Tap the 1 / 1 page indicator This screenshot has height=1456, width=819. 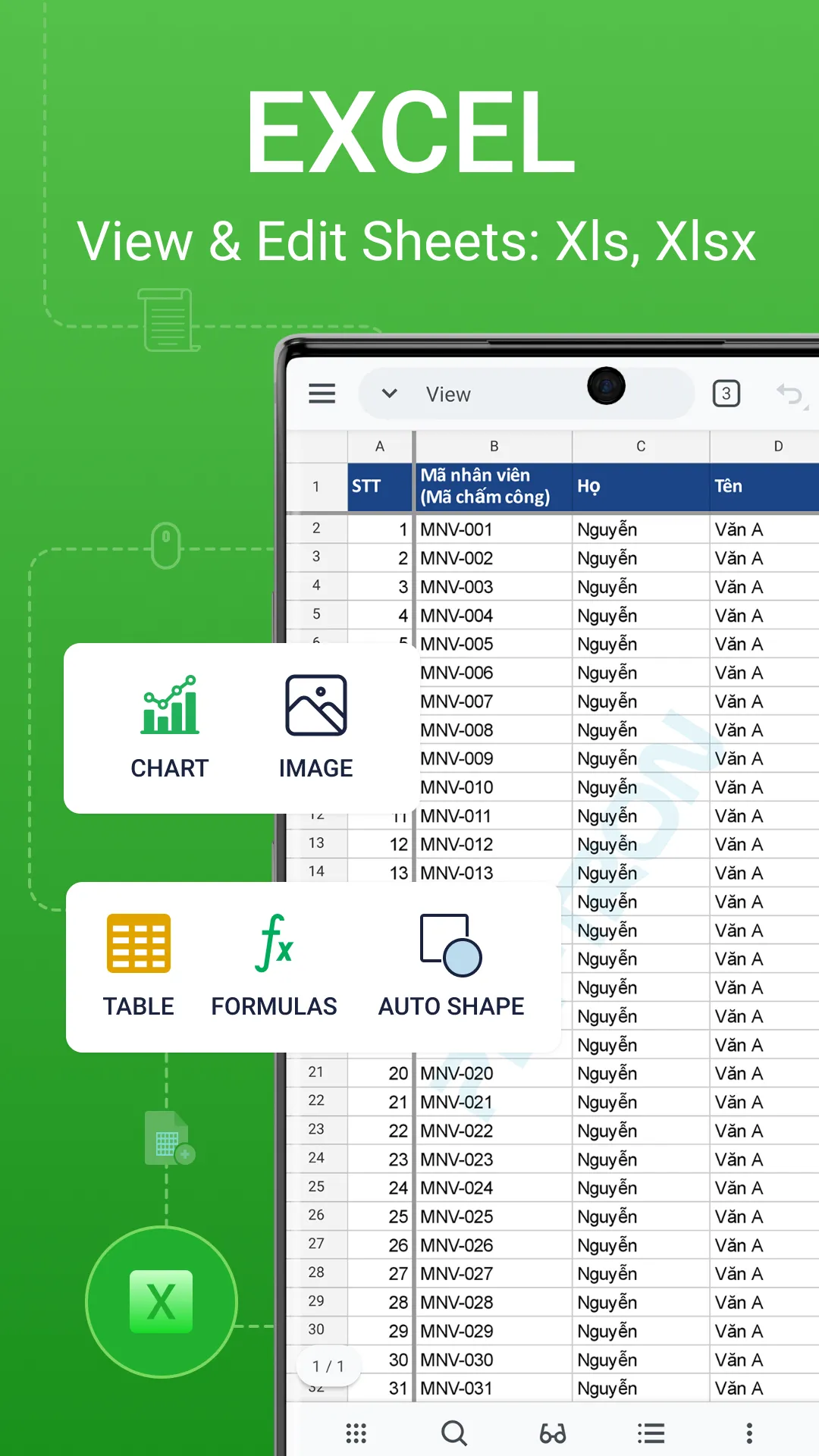point(328,1366)
